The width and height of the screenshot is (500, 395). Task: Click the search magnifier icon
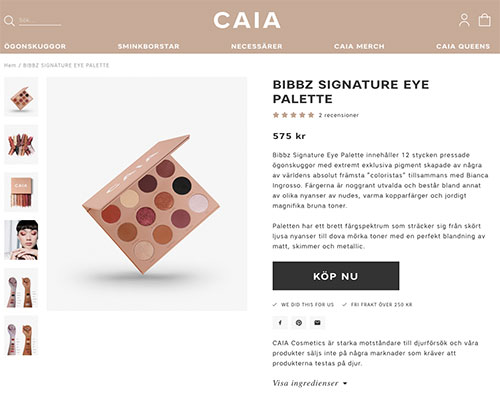pos(9,21)
